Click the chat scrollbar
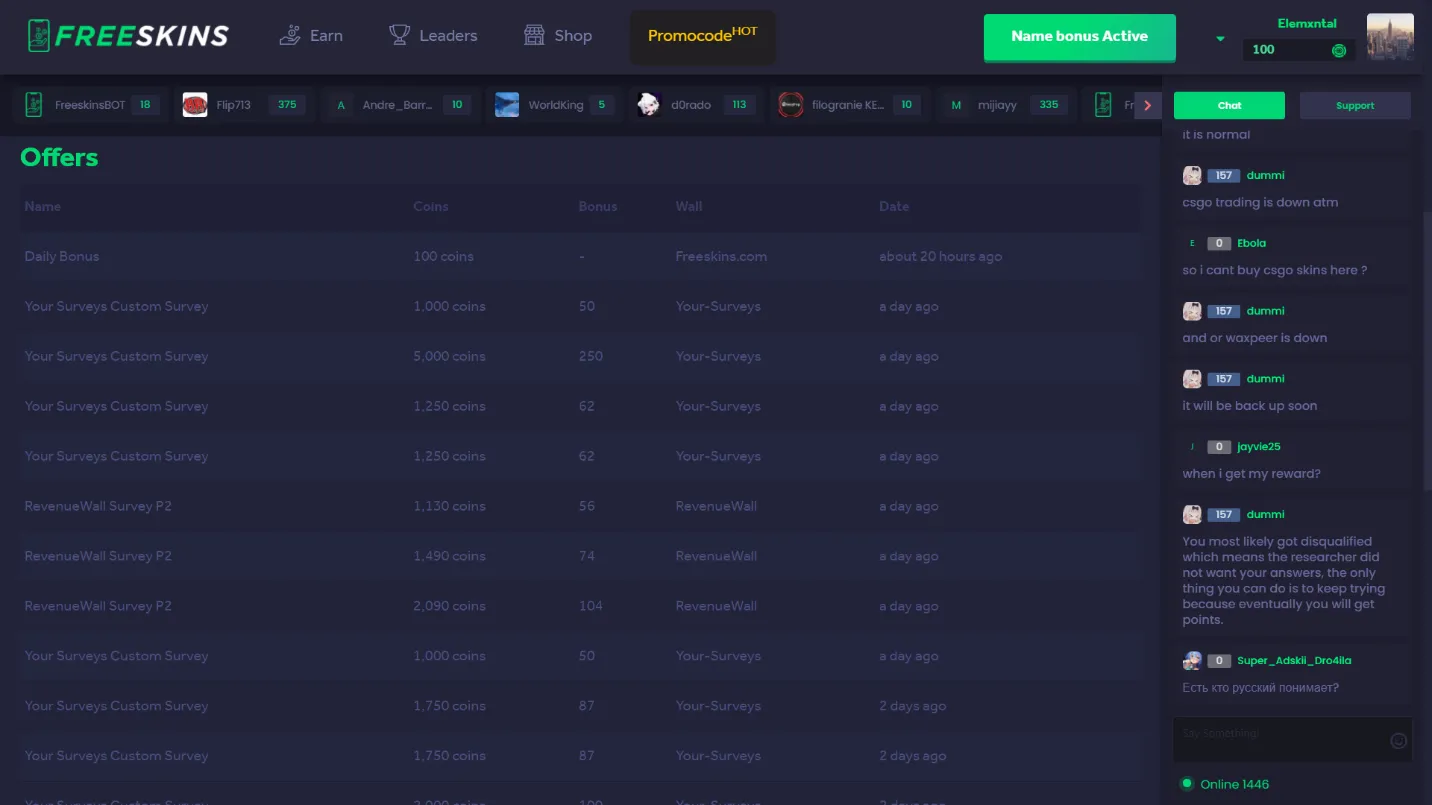 pyautogui.click(x=1427, y=350)
